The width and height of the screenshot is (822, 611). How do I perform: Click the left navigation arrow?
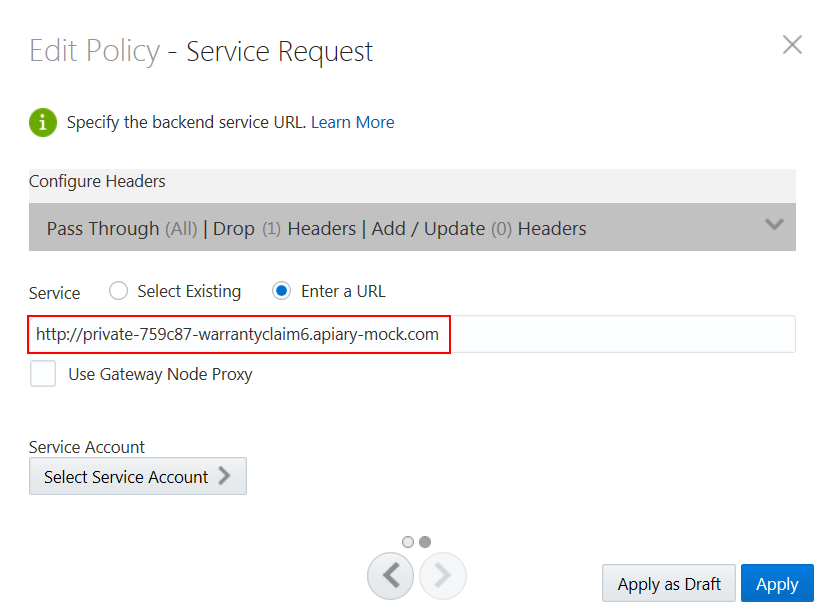390,575
